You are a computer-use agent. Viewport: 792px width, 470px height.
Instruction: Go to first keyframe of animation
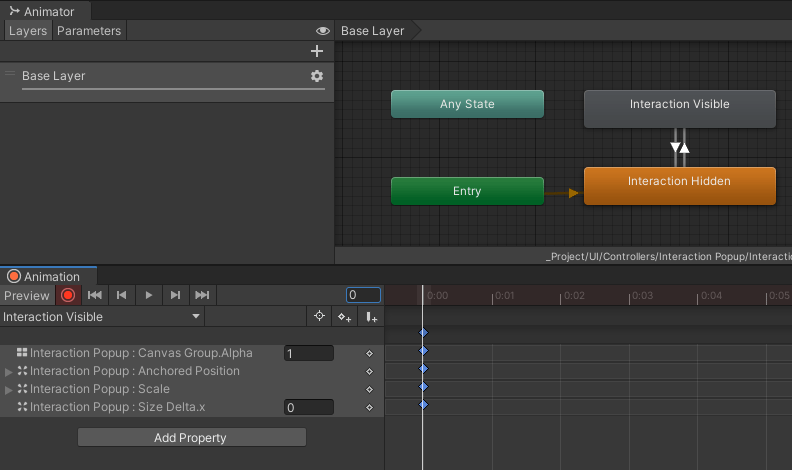click(95, 295)
